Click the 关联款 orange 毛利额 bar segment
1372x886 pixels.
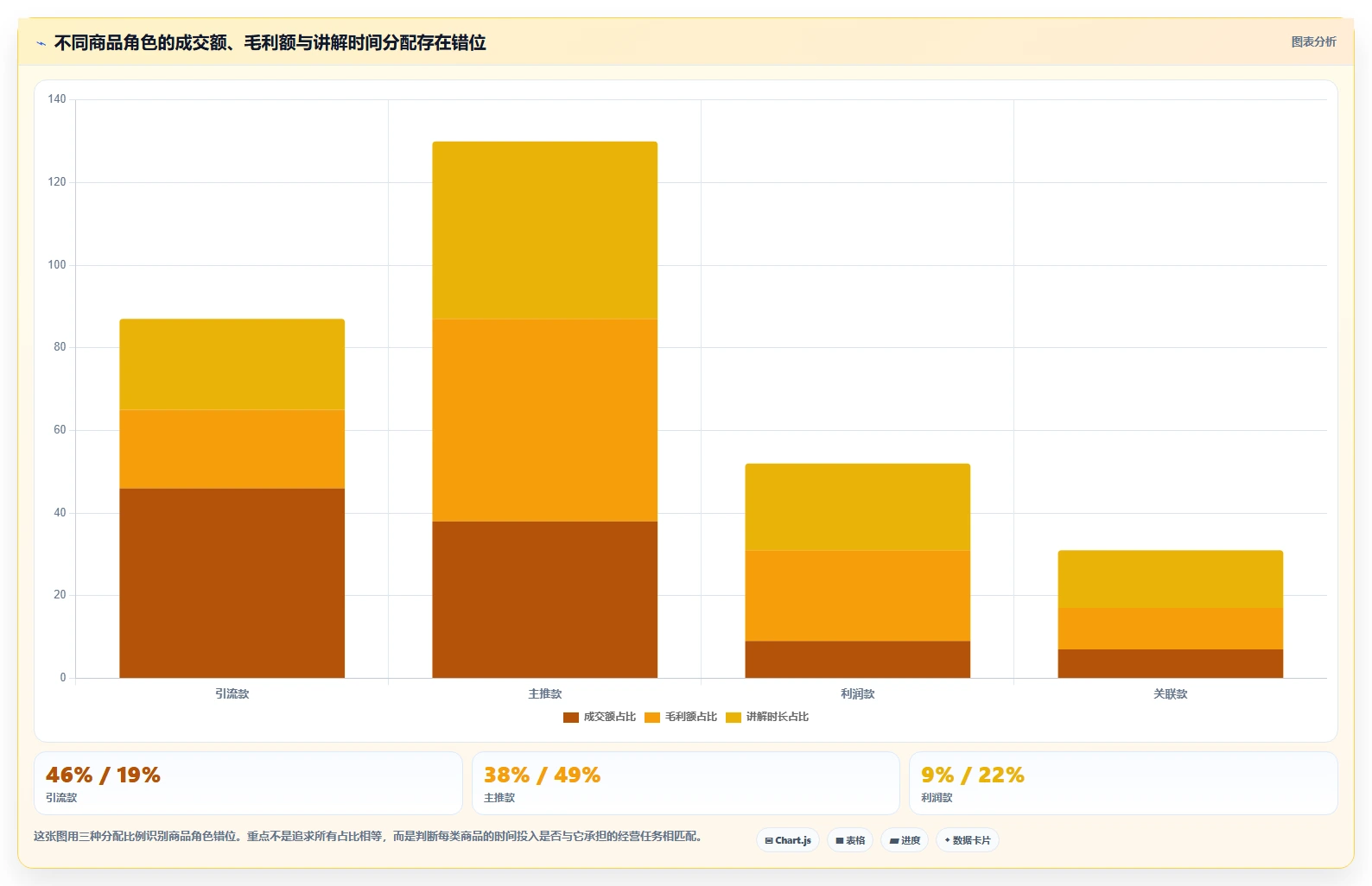pos(1170,629)
